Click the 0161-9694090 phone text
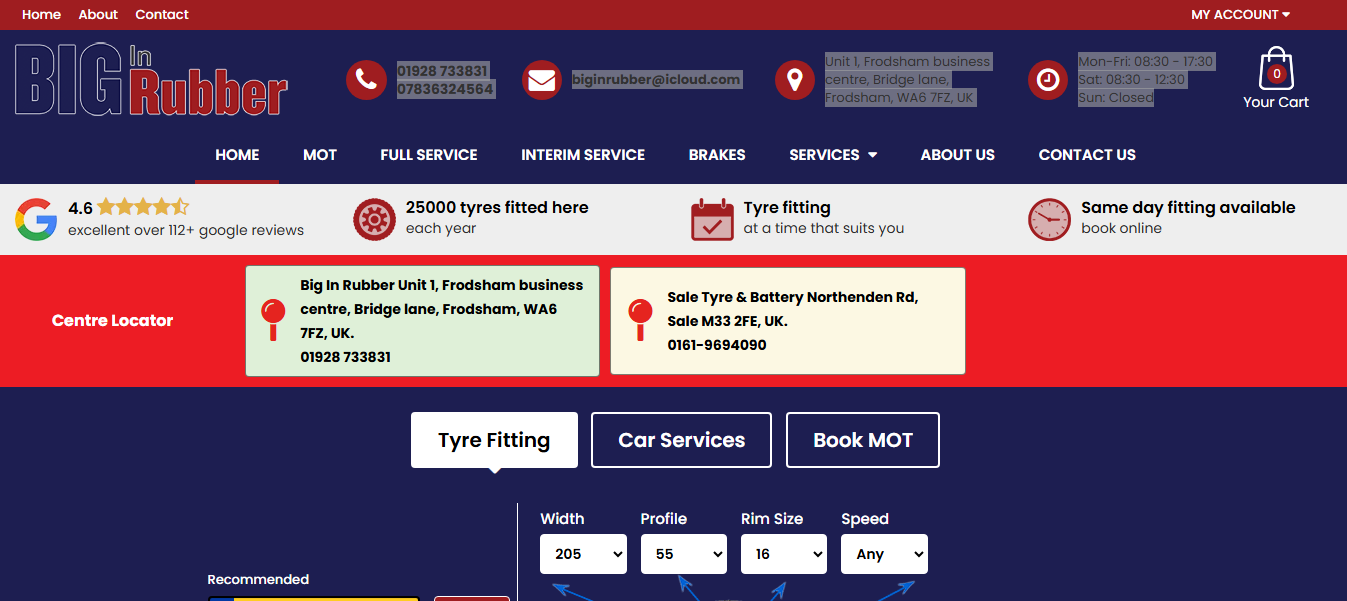 point(717,345)
